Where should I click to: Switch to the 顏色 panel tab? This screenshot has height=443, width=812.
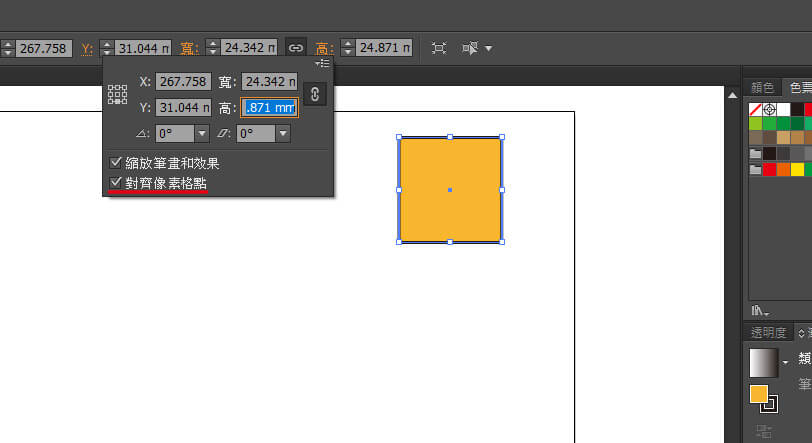pyautogui.click(x=762, y=88)
